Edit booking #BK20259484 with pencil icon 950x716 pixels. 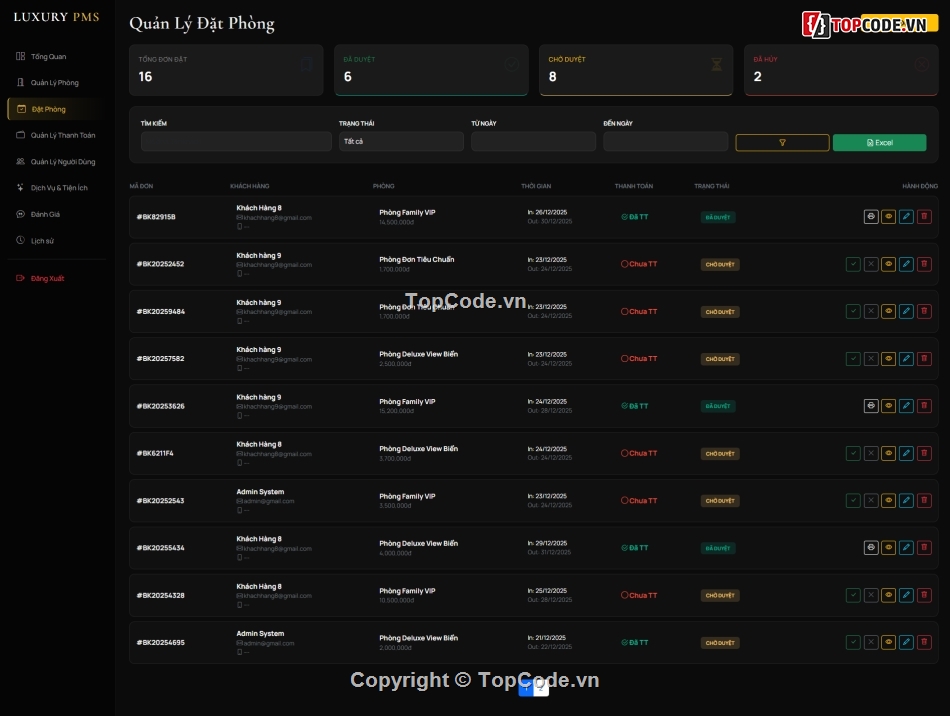pos(906,311)
